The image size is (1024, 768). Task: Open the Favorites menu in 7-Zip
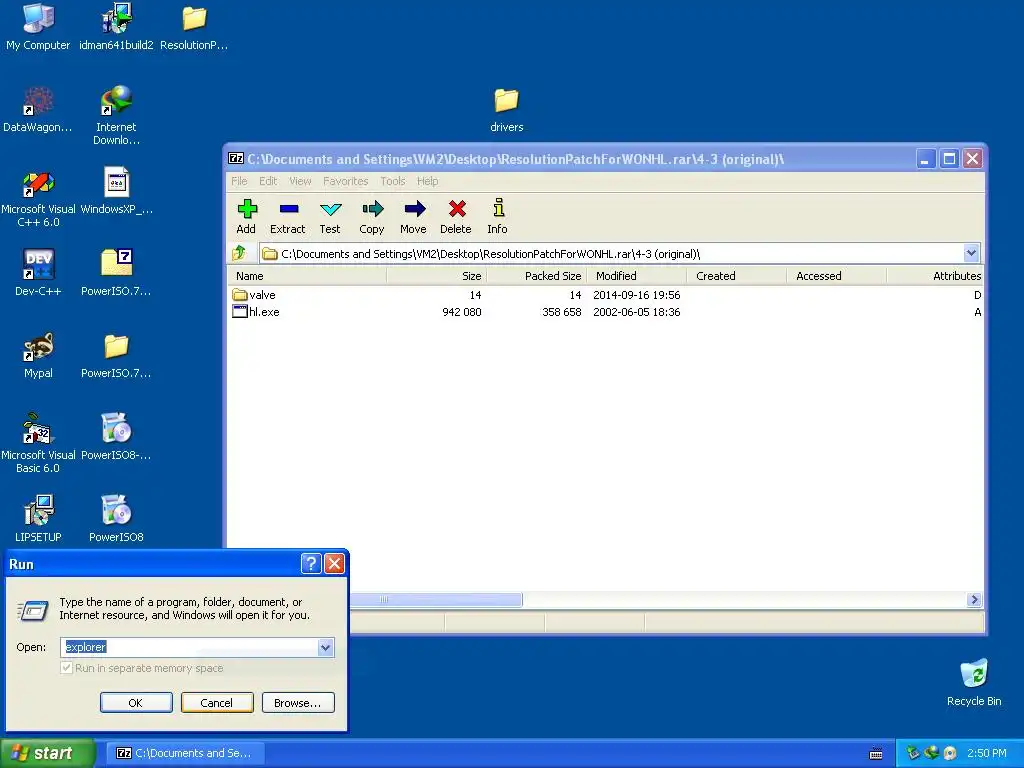345,181
